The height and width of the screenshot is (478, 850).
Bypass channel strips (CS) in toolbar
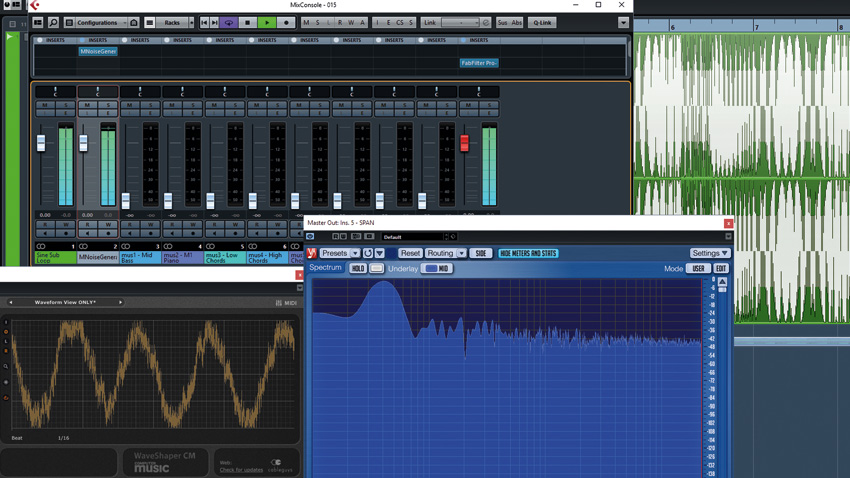(x=400, y=23)
